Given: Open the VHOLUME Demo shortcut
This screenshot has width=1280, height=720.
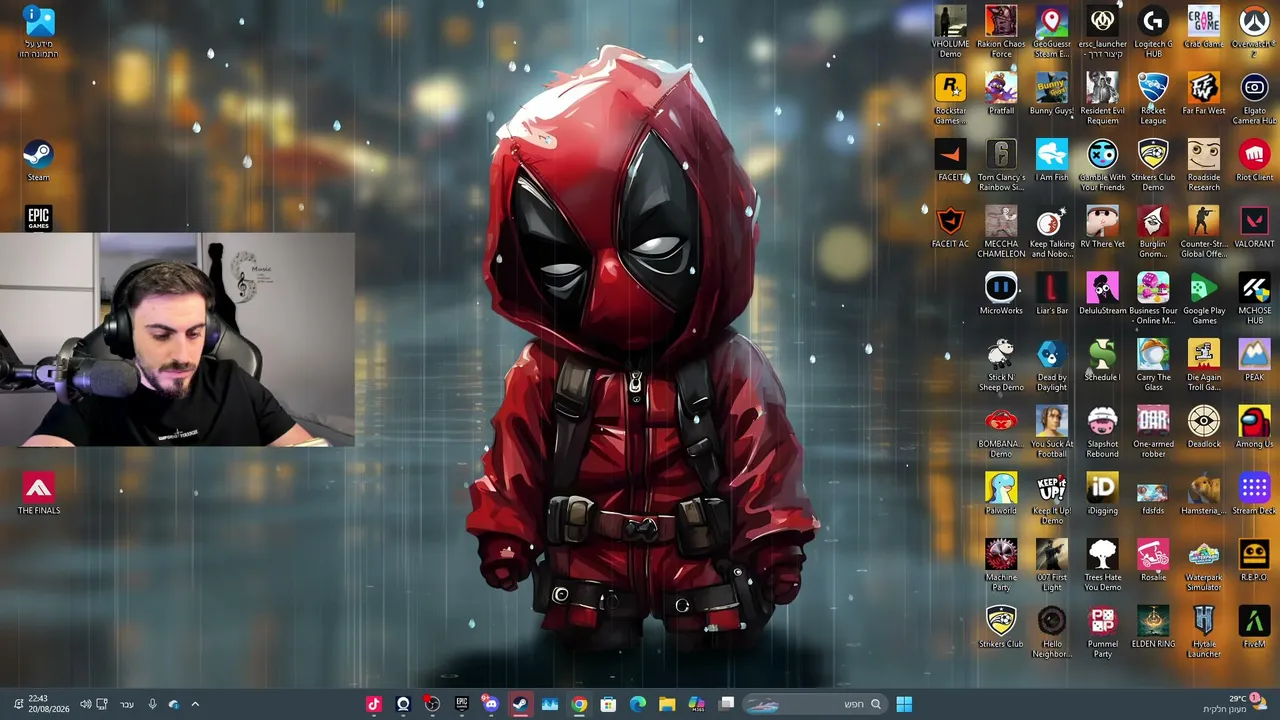Looking at the screenshot, I should (950, 31).
